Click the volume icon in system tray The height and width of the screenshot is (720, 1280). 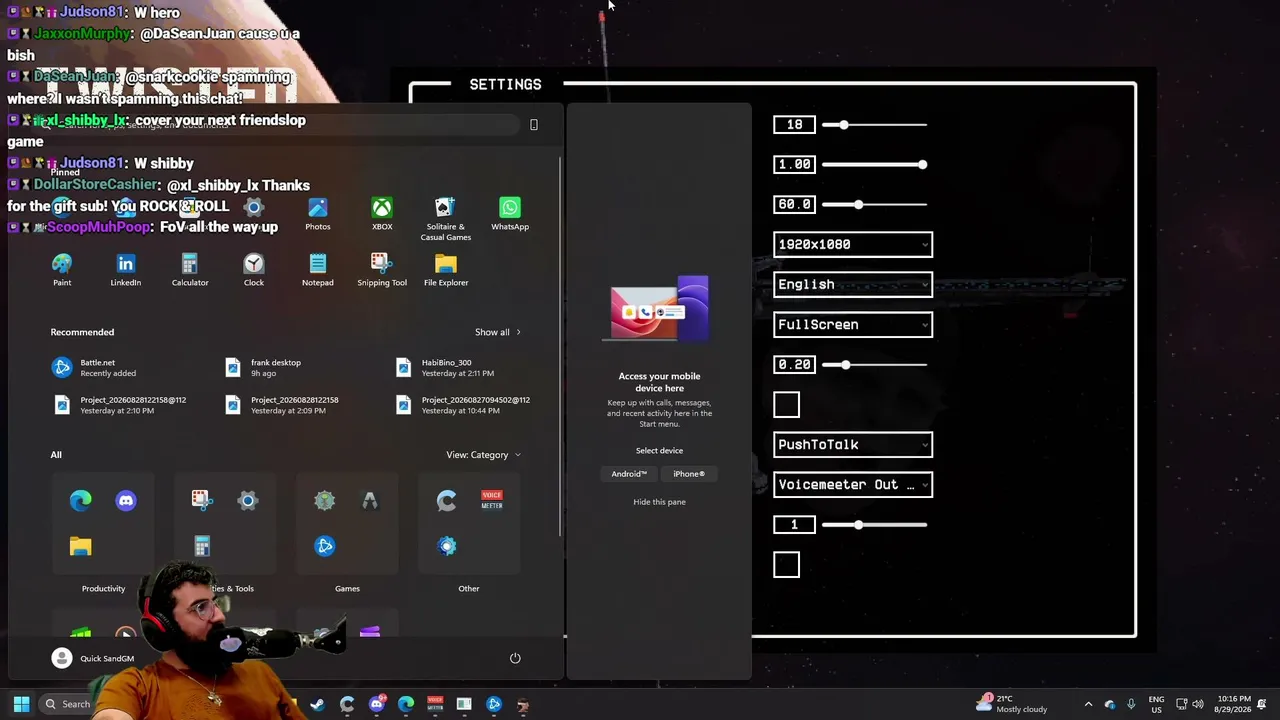(x=1198, y=704)
